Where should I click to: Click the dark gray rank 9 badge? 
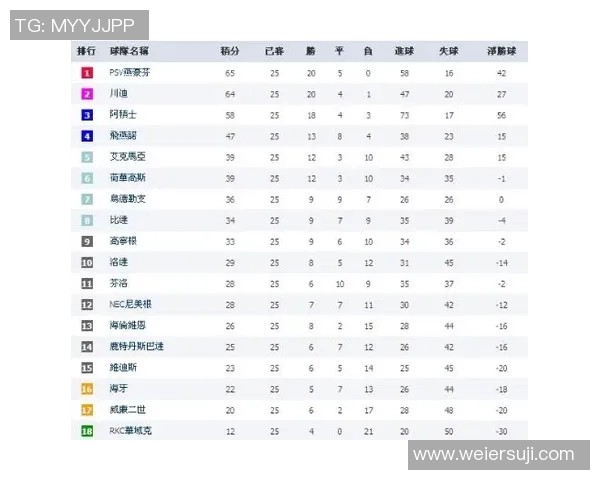[x=87, y=241]
